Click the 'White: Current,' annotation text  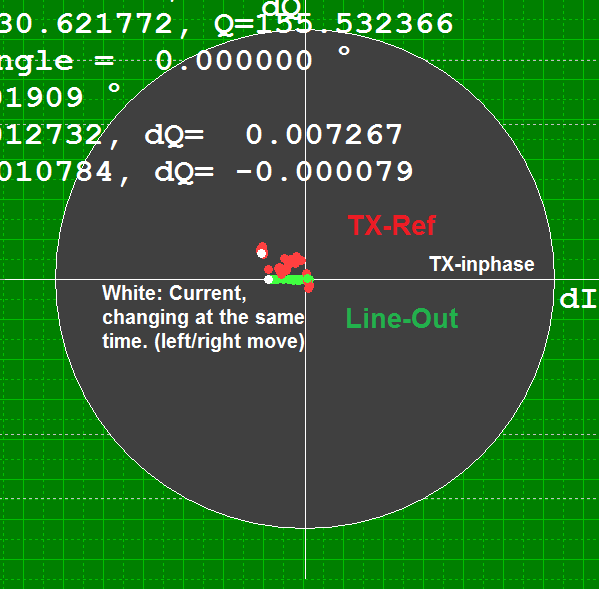(174, 293)
